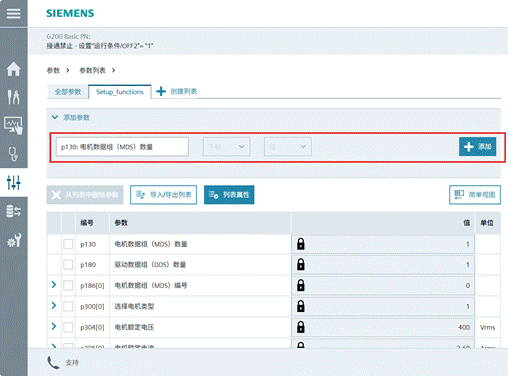The width and height of the screenshot is (508, 376).
Task: Switch to 简单视图 simple view
Action: [475, 195]
